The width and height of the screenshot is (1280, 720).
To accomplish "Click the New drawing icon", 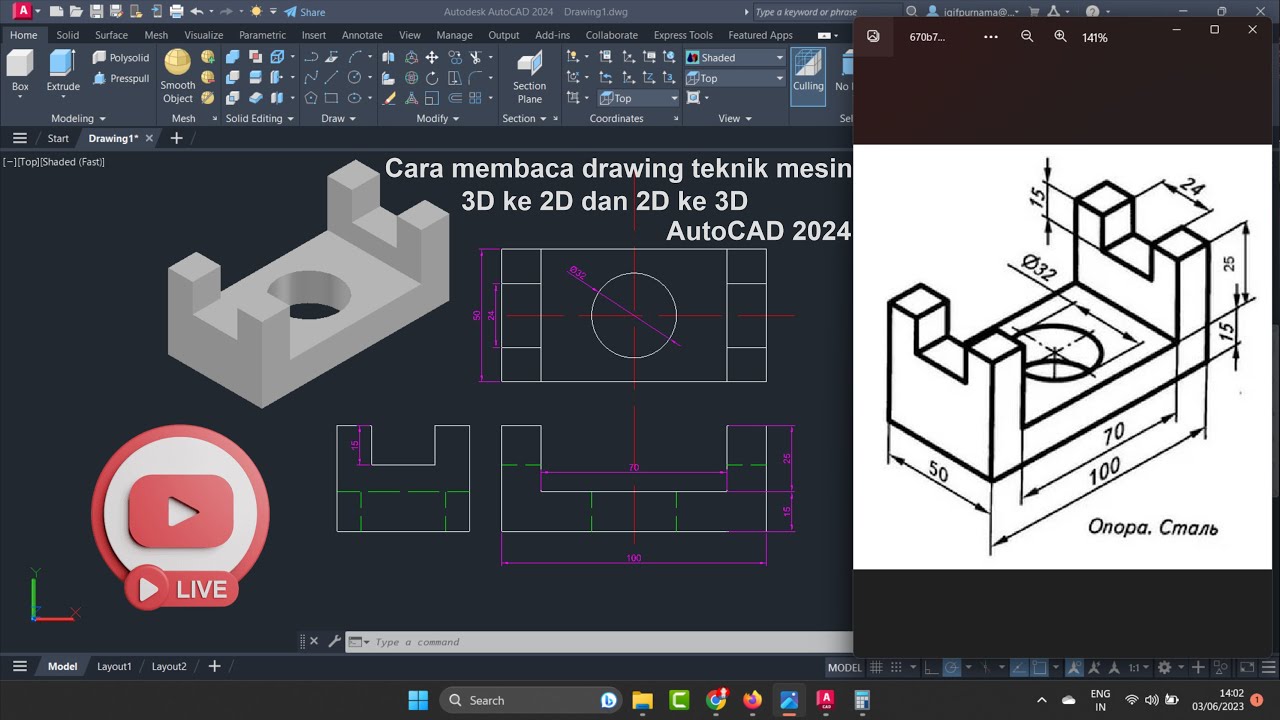I will [x=56, y=12].
